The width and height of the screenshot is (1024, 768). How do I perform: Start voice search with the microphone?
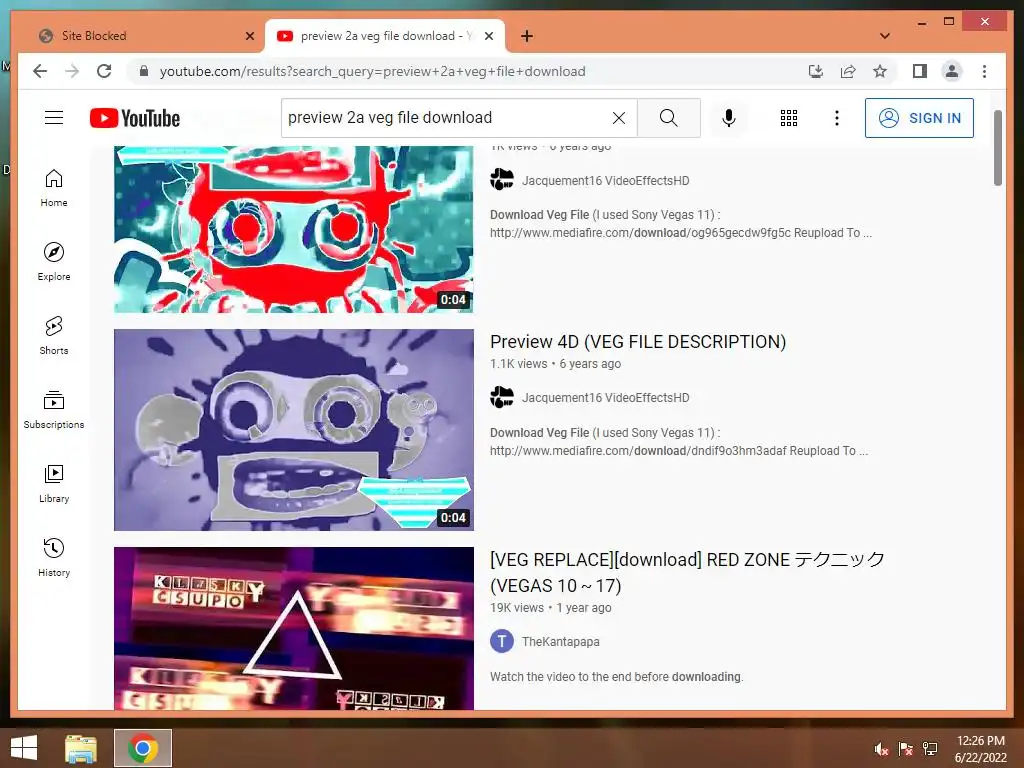click(x=729, y=118)
